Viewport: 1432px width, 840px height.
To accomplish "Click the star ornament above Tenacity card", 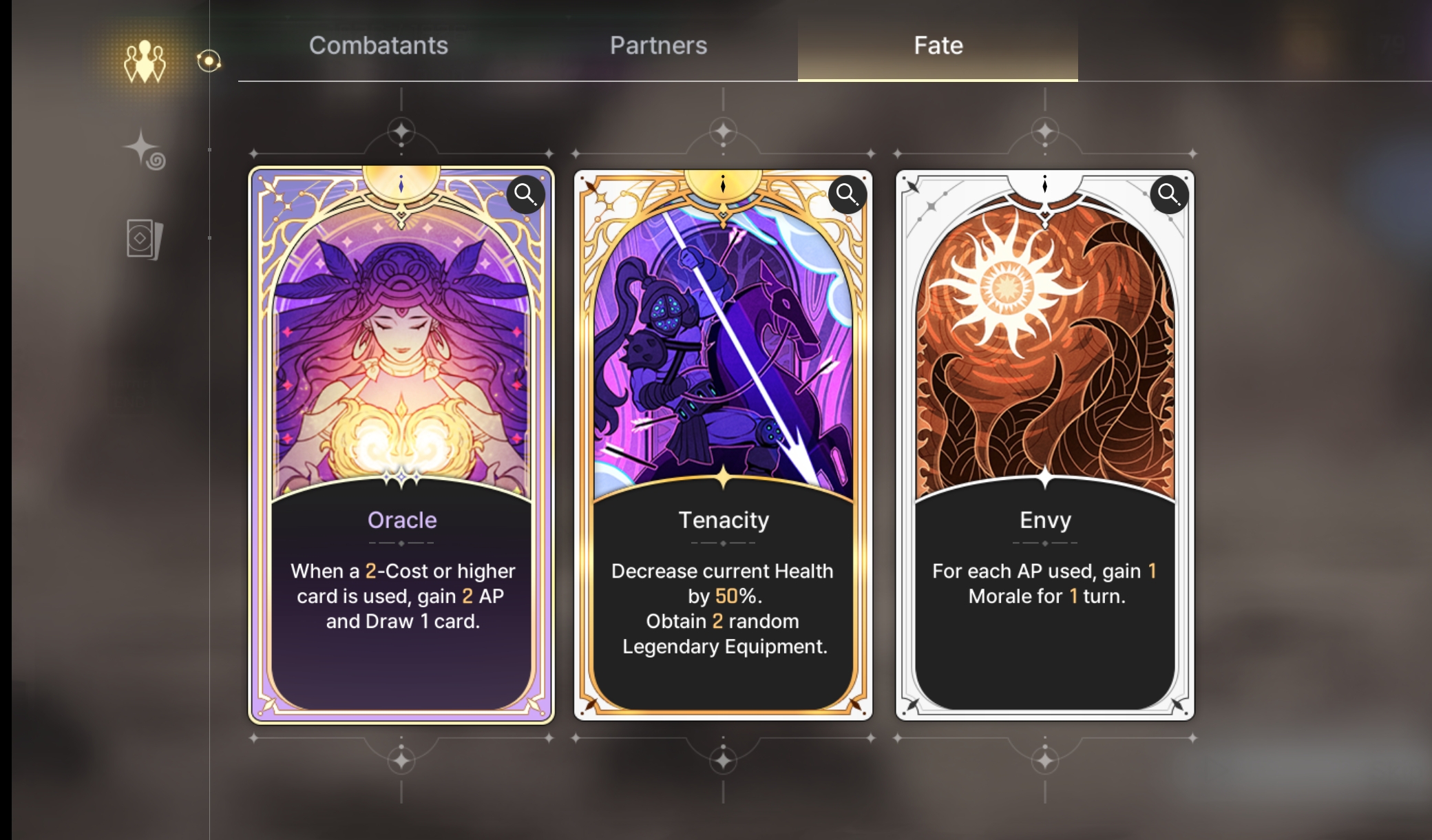I will point(723,131).
